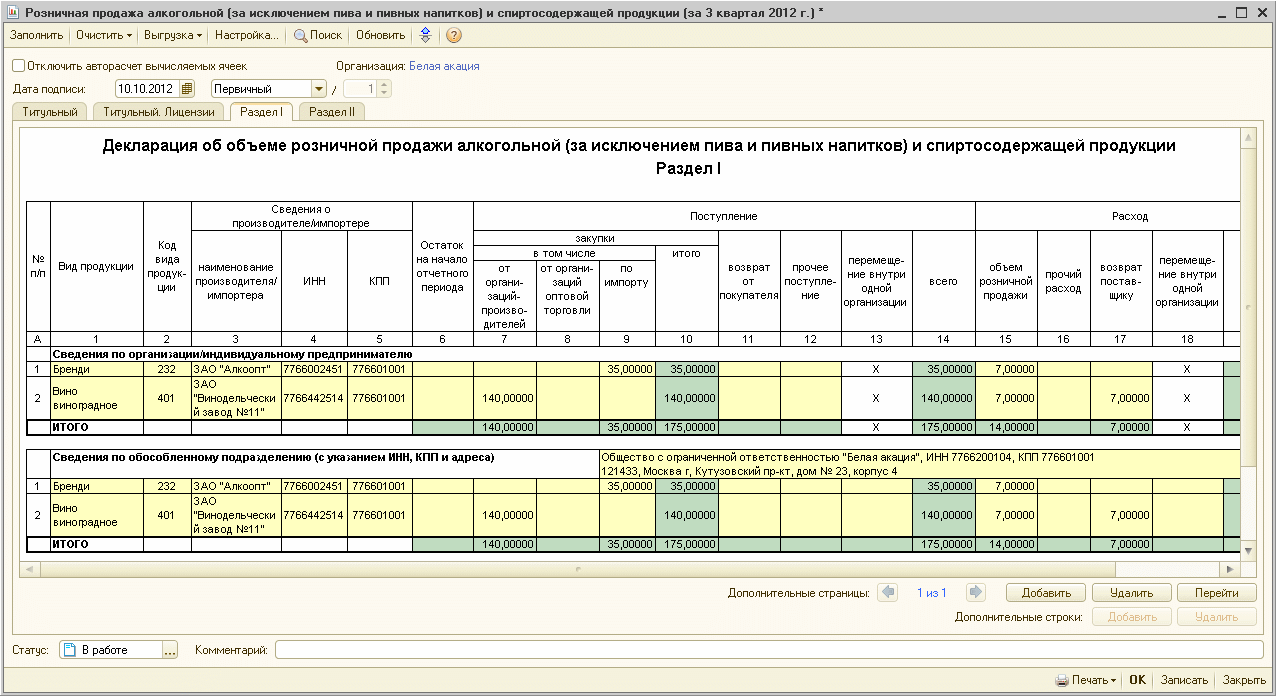Switch to the Титульный. Лицензии tab
Screen dimensions: 1276x696
[159, 112]
